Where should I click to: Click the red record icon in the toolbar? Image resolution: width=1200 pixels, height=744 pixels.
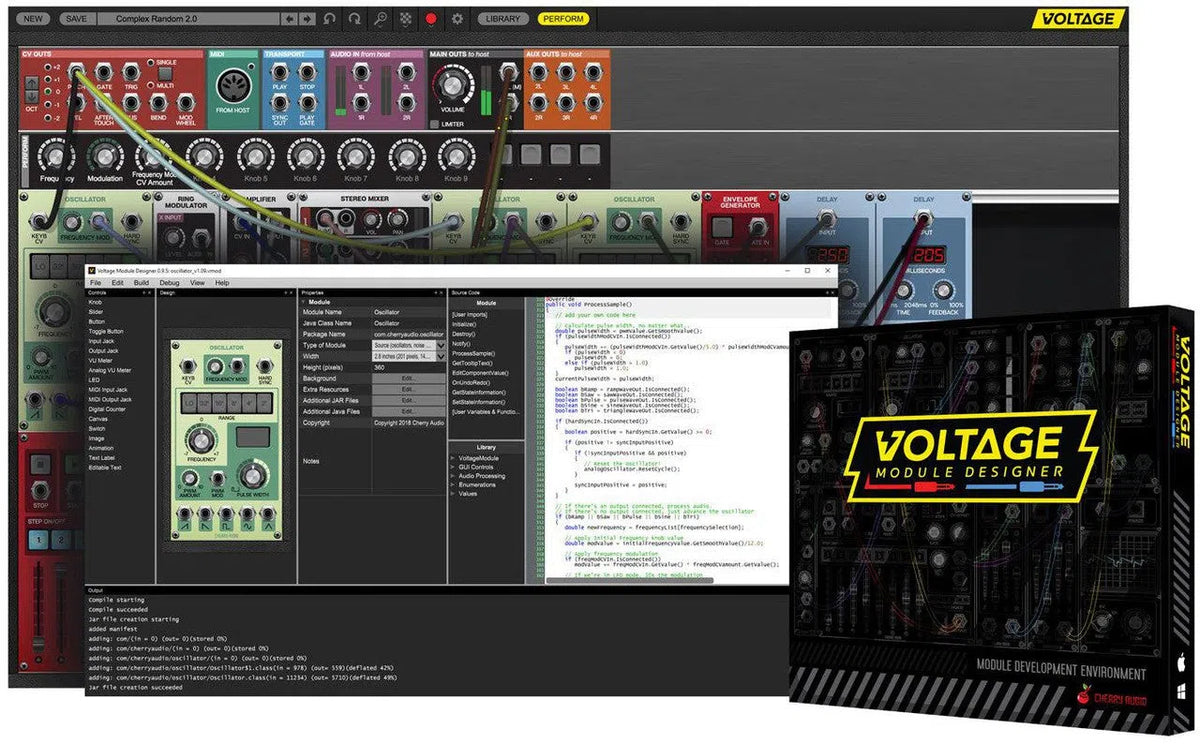[x=431, y=18]
